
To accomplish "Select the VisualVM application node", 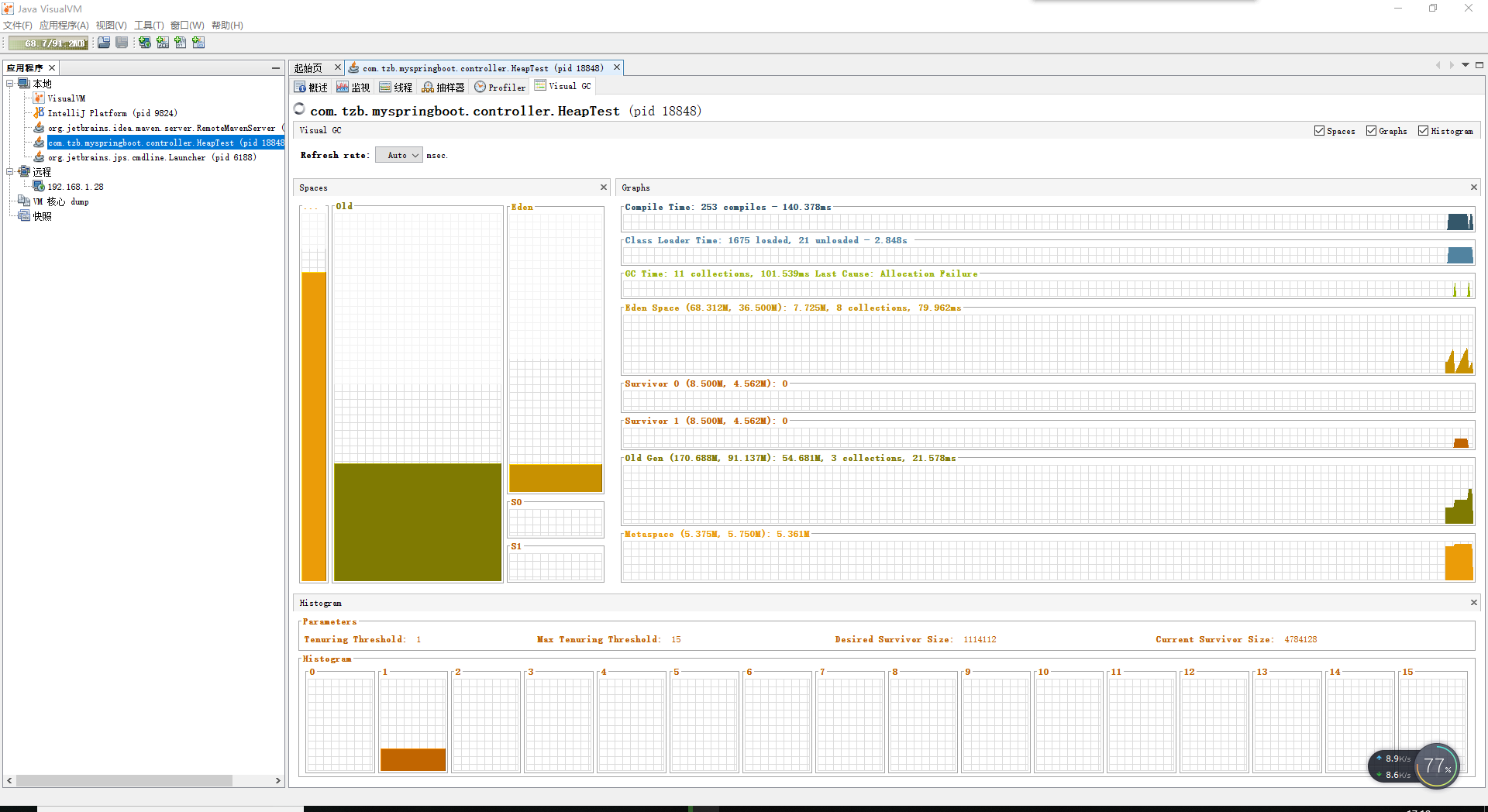I will 67,98.
